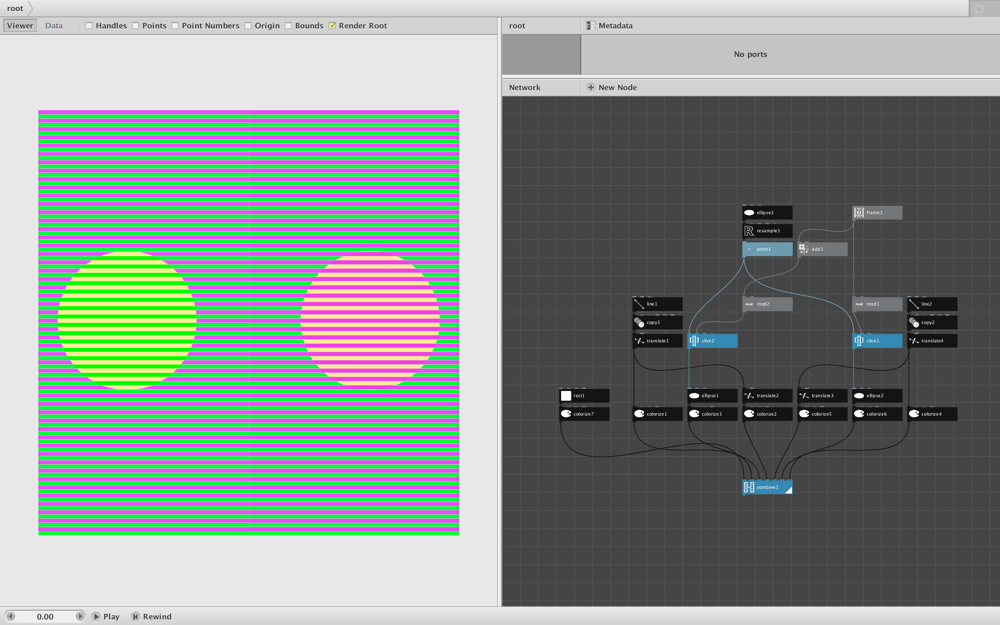Click the yellow-striped circle in the viewer
1000x625 pixels.
[x=127, y=320]
